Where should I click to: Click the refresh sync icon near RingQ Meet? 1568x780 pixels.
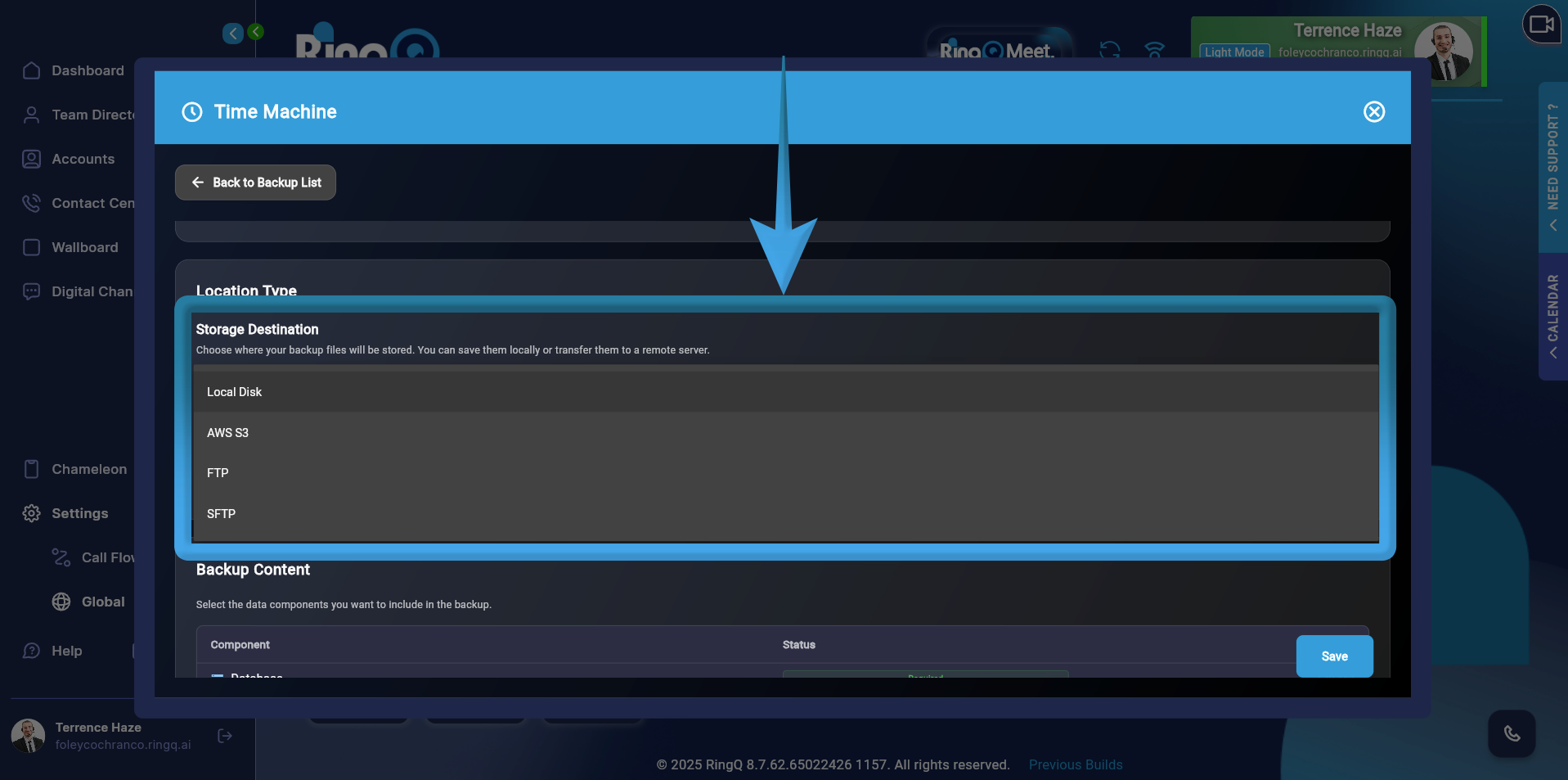1109,51
